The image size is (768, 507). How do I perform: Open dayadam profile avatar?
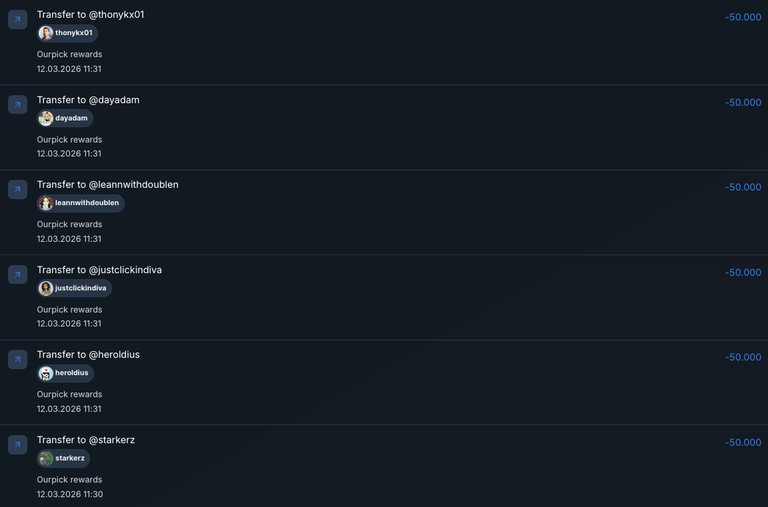coord(46,118)
